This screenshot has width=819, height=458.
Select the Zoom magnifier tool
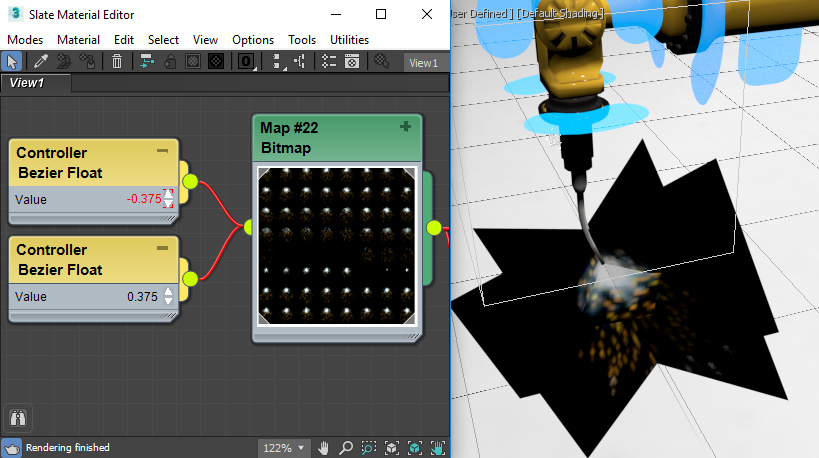pos(346,448)
